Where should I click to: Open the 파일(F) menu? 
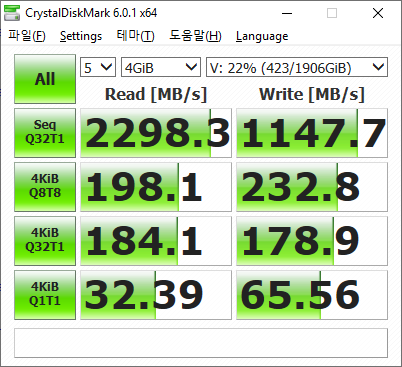[27, 36]
